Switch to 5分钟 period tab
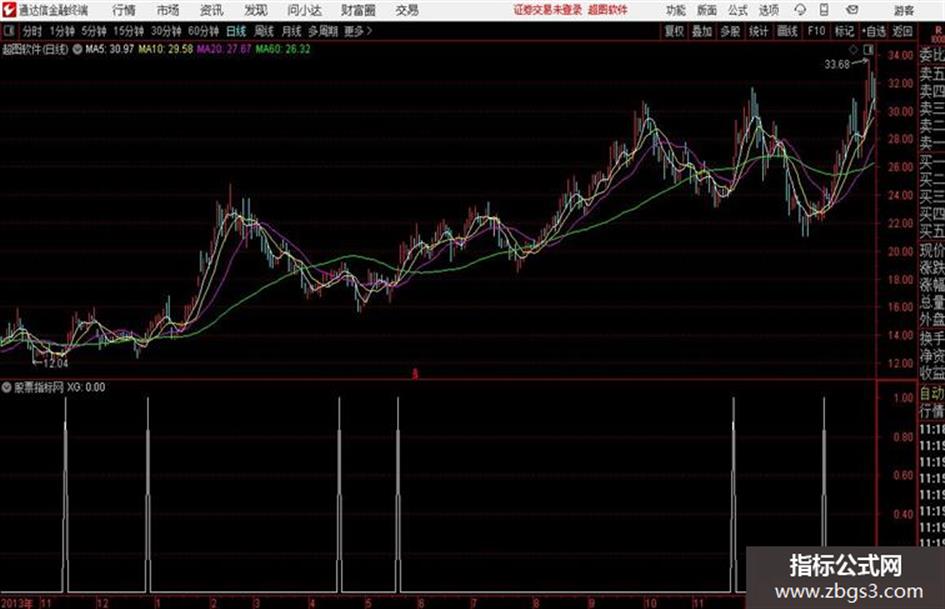 94,31
